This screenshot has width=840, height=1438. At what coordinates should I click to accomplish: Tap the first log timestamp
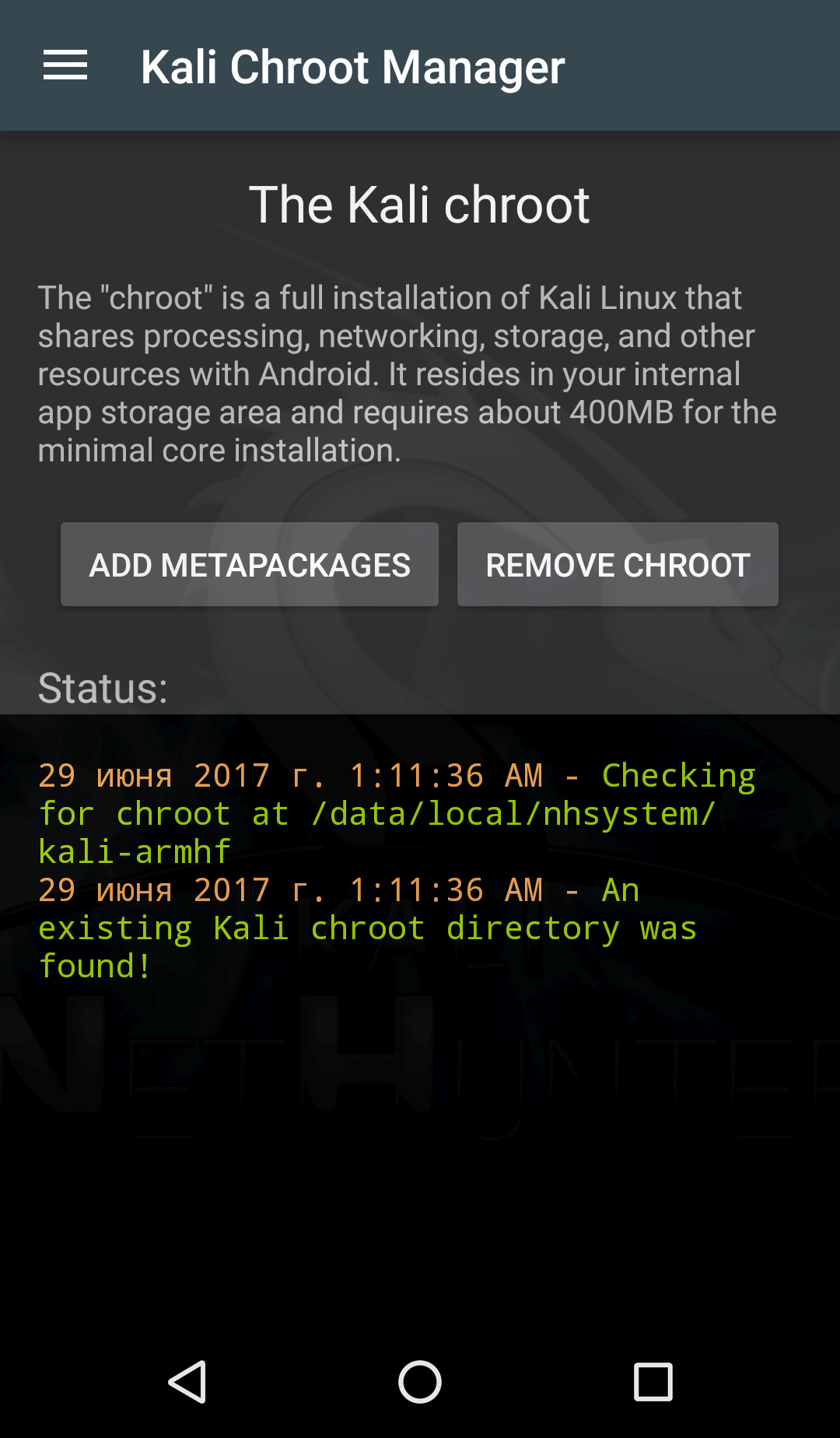(x=290, y=777)
